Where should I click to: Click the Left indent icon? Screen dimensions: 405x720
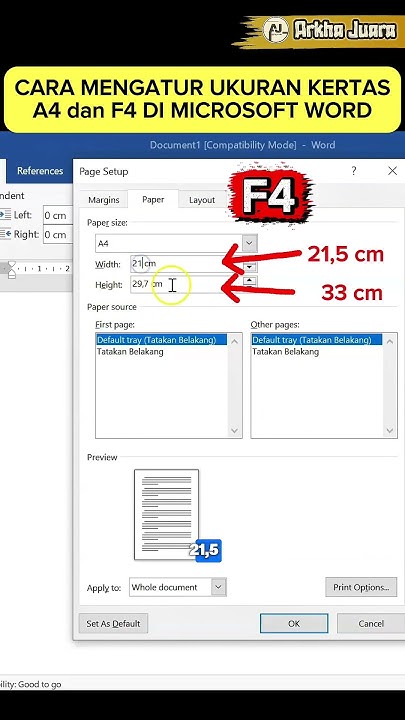pyautogui.click(x=5, y=214)
